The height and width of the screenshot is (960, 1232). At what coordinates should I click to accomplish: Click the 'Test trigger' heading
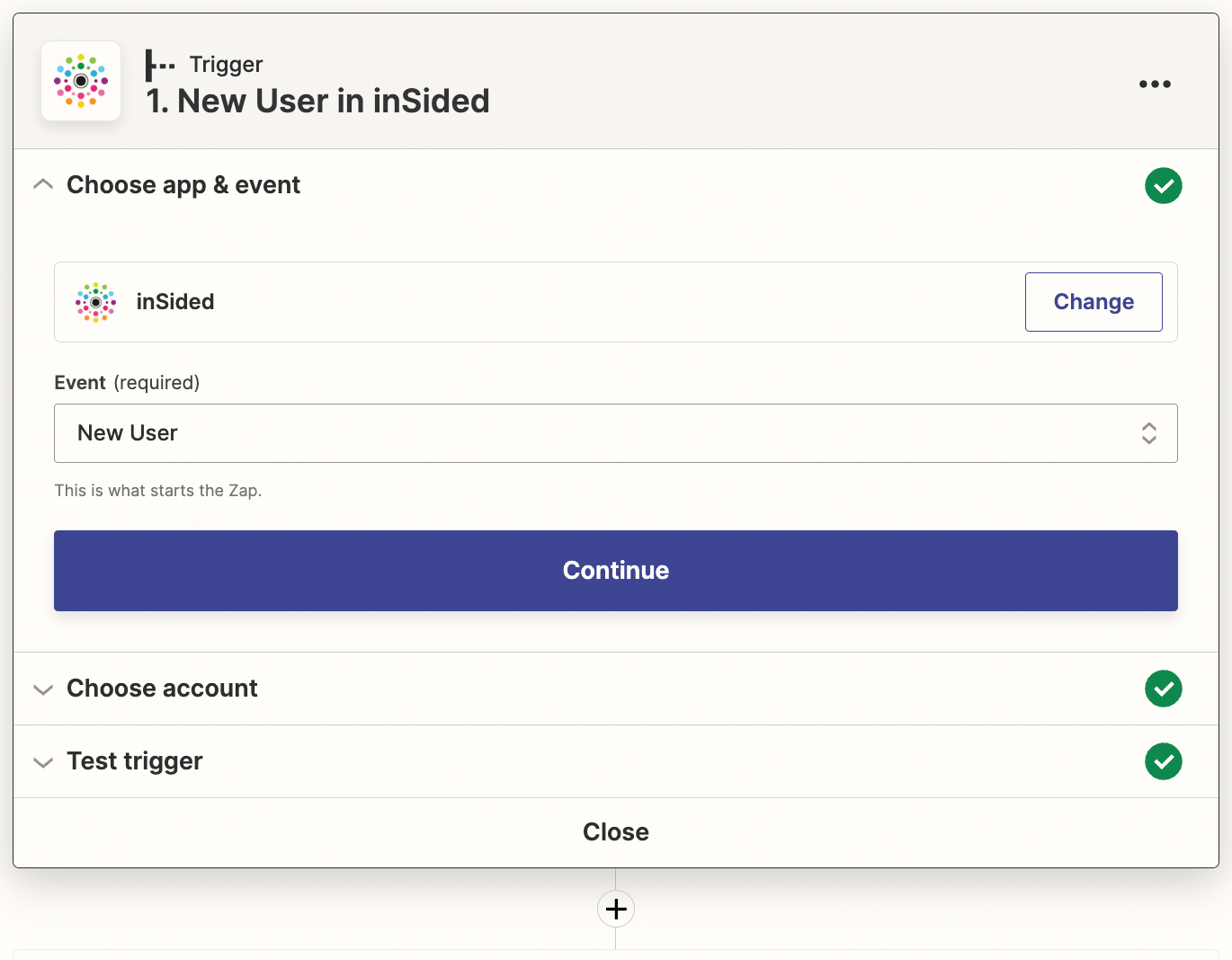[135, 761]
